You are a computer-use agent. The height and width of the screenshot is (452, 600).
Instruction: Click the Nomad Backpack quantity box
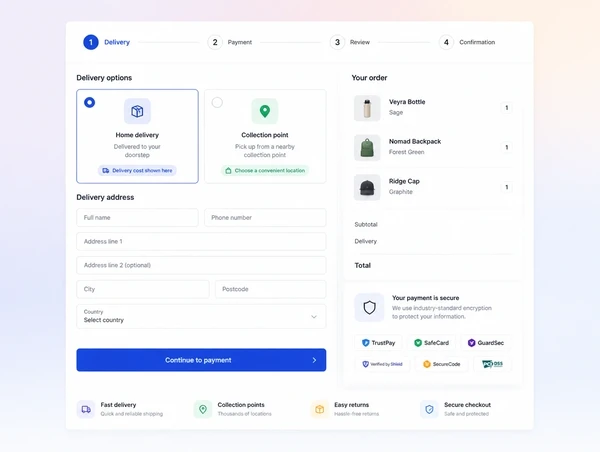pos(507,147)
